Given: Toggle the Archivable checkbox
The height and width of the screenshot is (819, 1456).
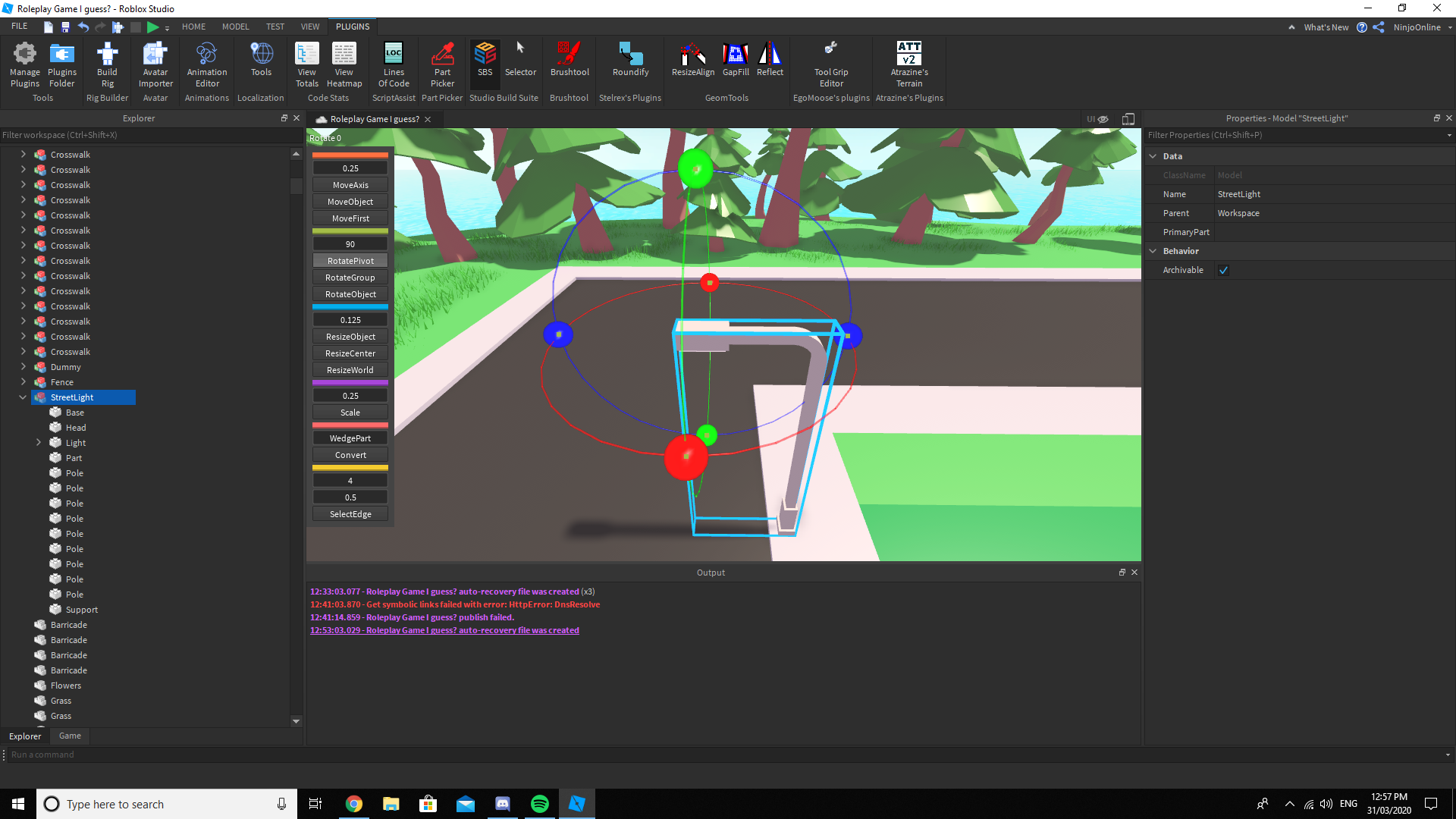Looking at the screenshot, I should pyautogui.click(x=1223, y=270).
